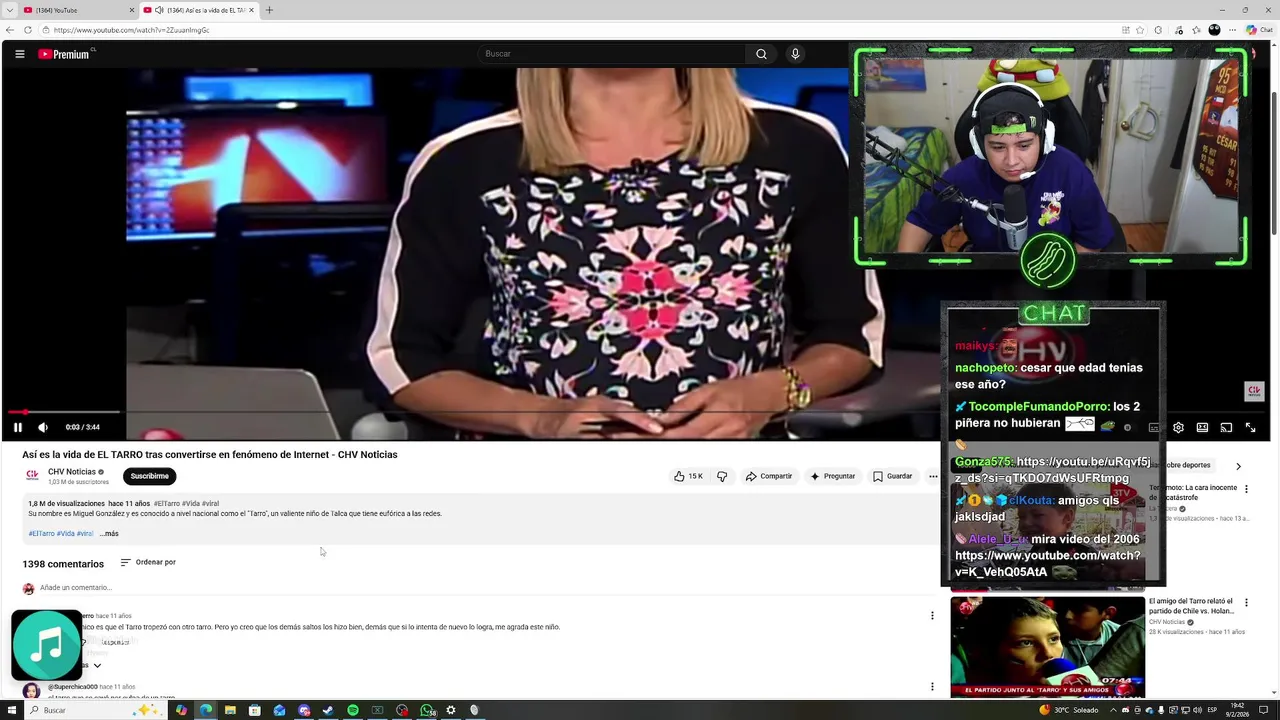This screenshot has width=1280, height=720.
Task: Enter fullscreen mode
Action: (x=1250, y=427)
